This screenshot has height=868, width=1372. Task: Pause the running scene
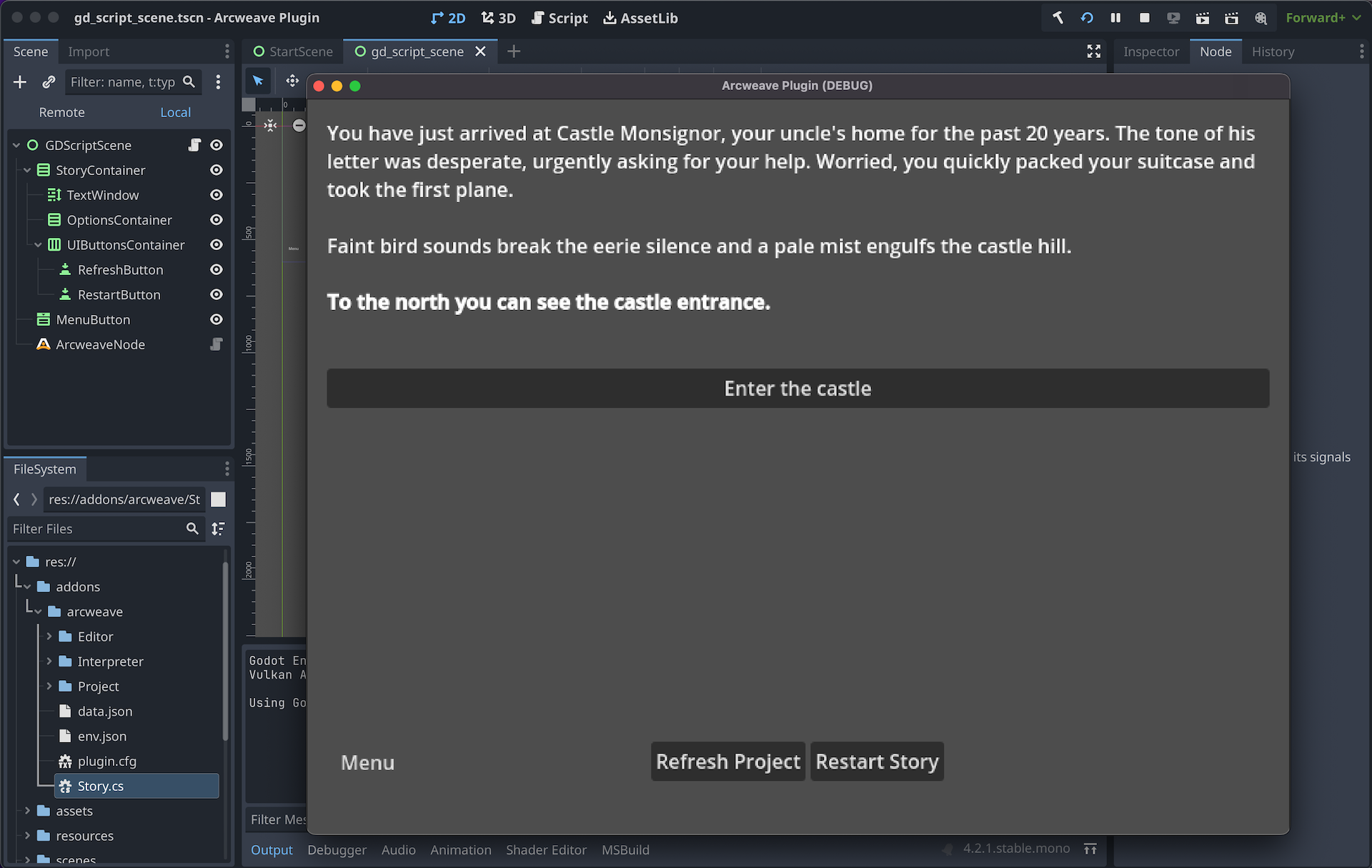(x=1115, y=18)
